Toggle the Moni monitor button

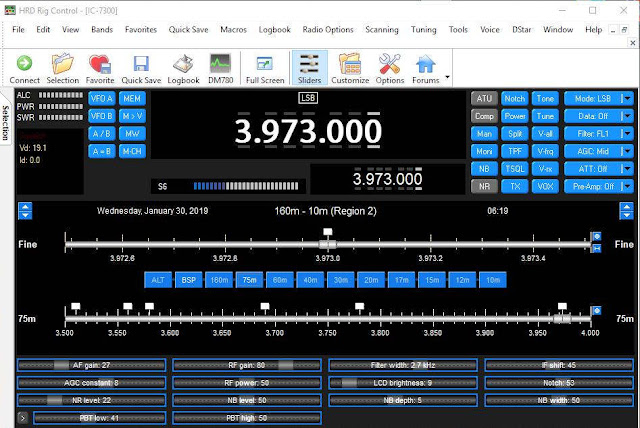484,151
